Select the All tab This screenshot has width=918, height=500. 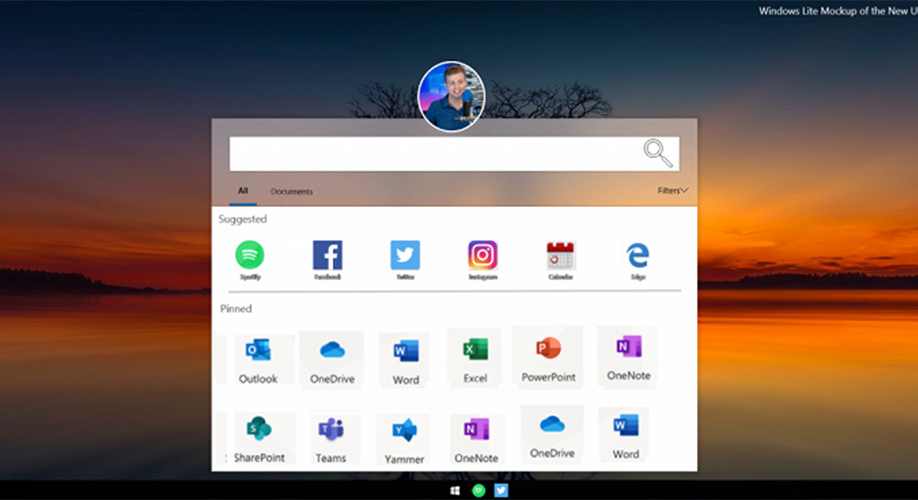(x=243, y=190)
